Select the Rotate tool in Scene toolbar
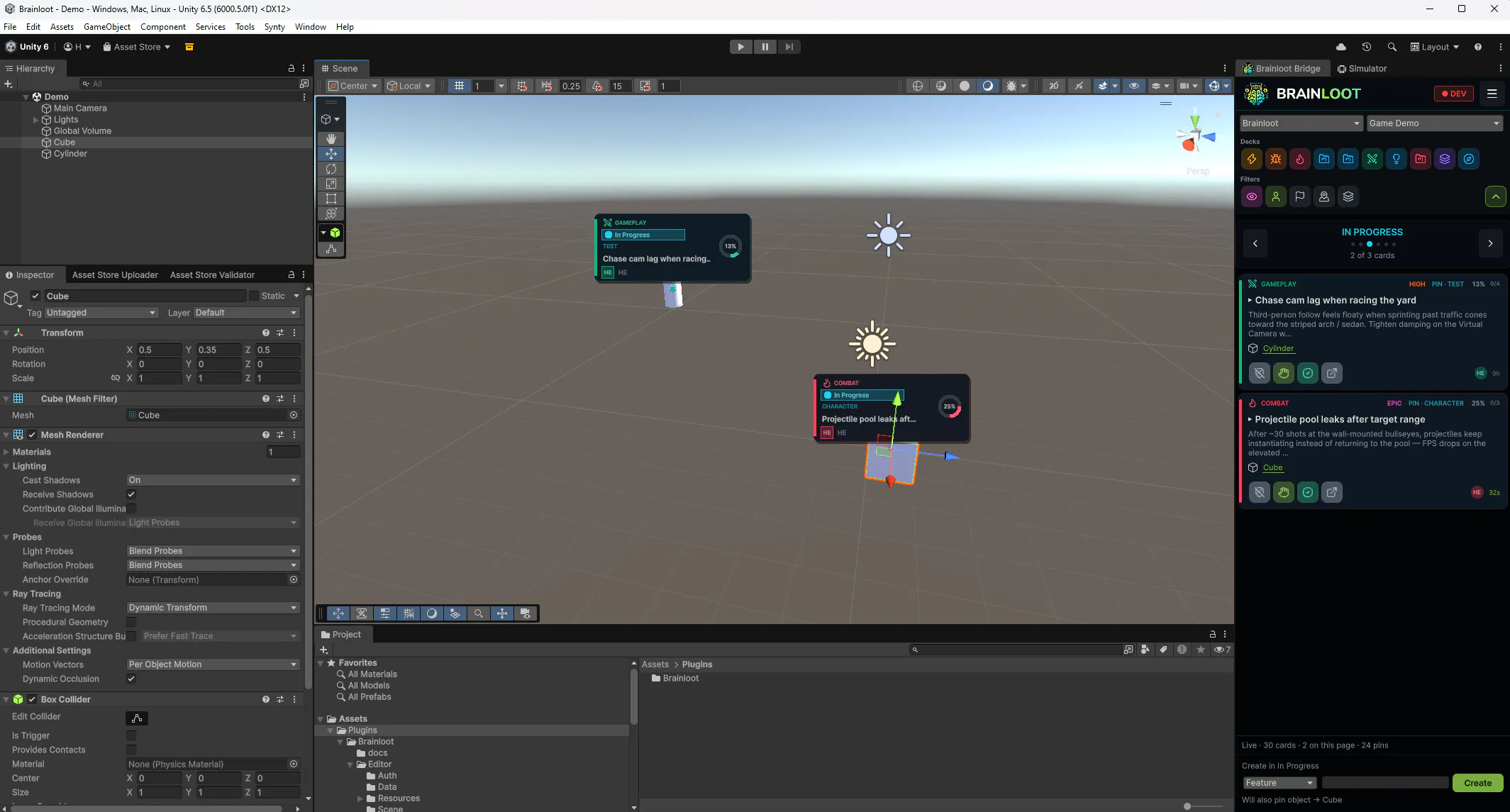 pos(331,169)
